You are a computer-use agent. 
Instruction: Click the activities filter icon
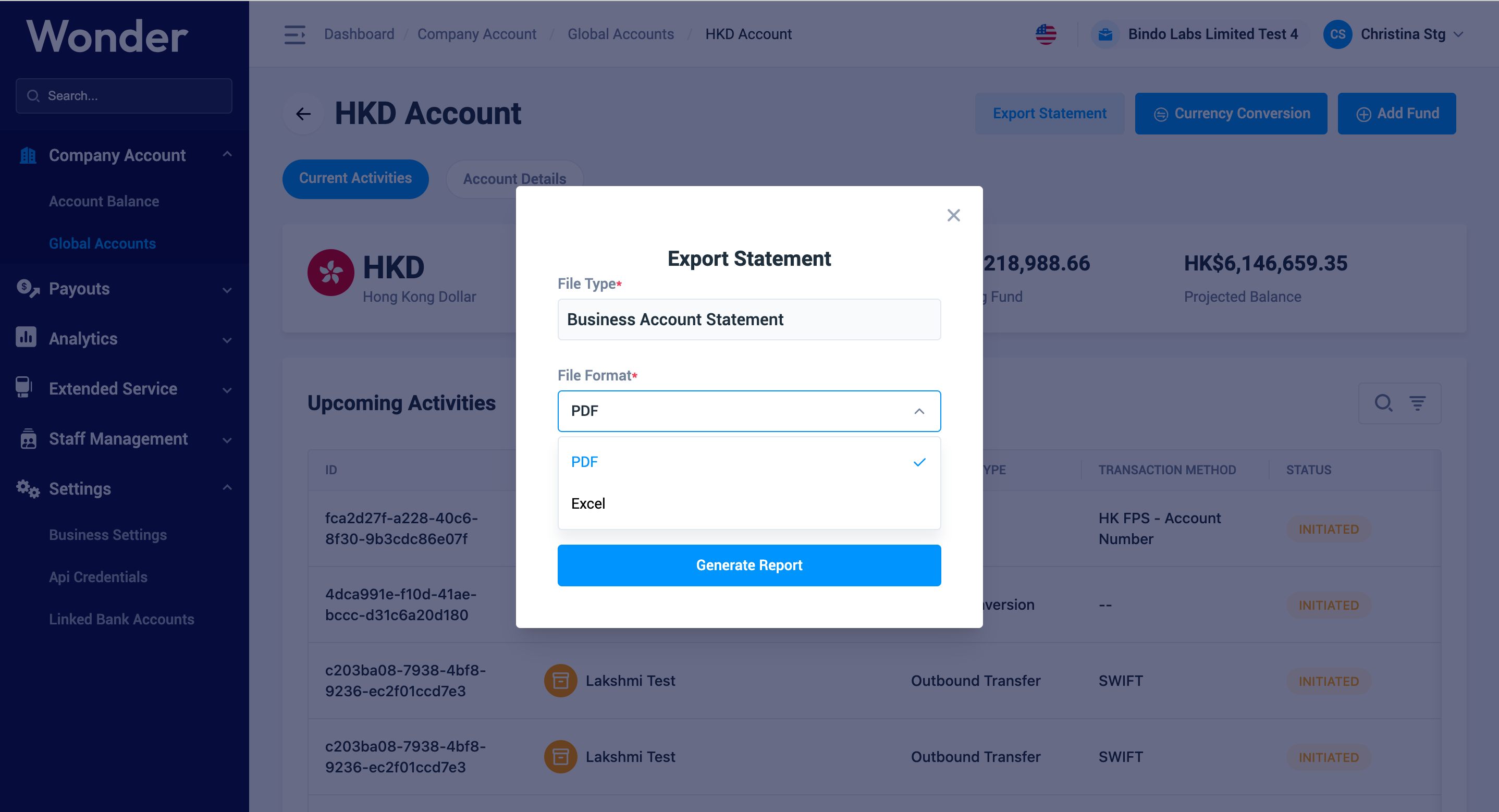tap(1417, 403)
